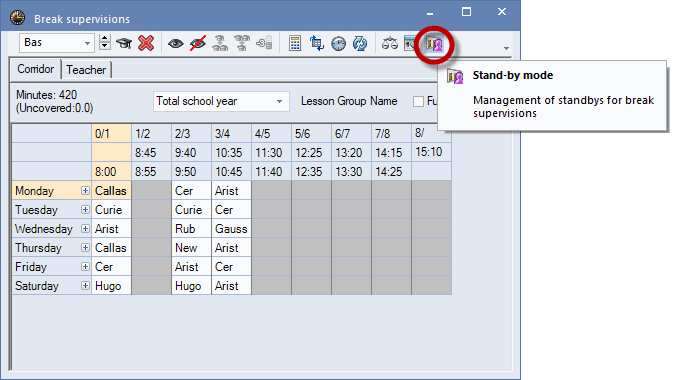Image resolution: width=676 pixels, height=380 pixels.
Task: Toggle the crossed-out eye hide icon
Action: click(197, 44)
